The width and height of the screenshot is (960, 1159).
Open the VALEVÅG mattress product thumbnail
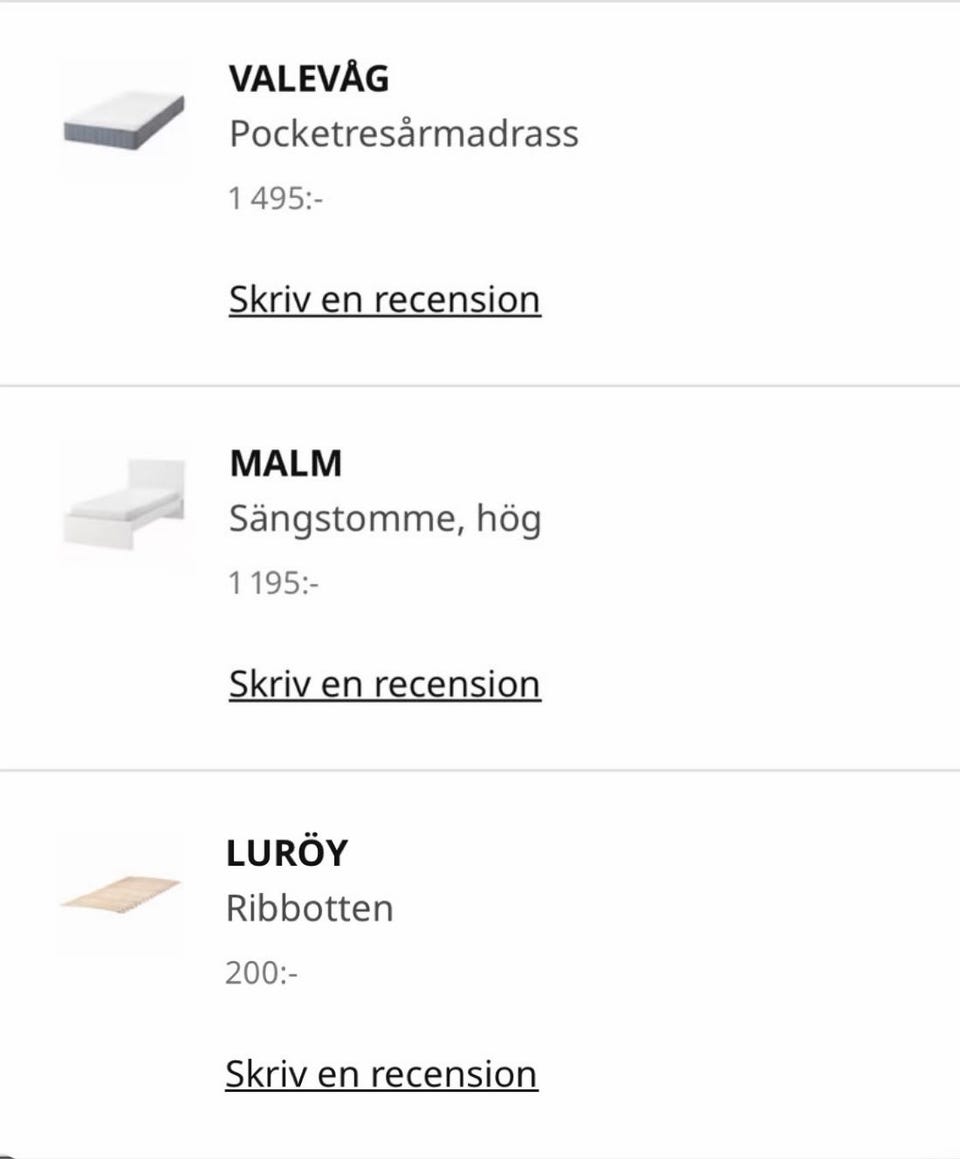(124, 120)
